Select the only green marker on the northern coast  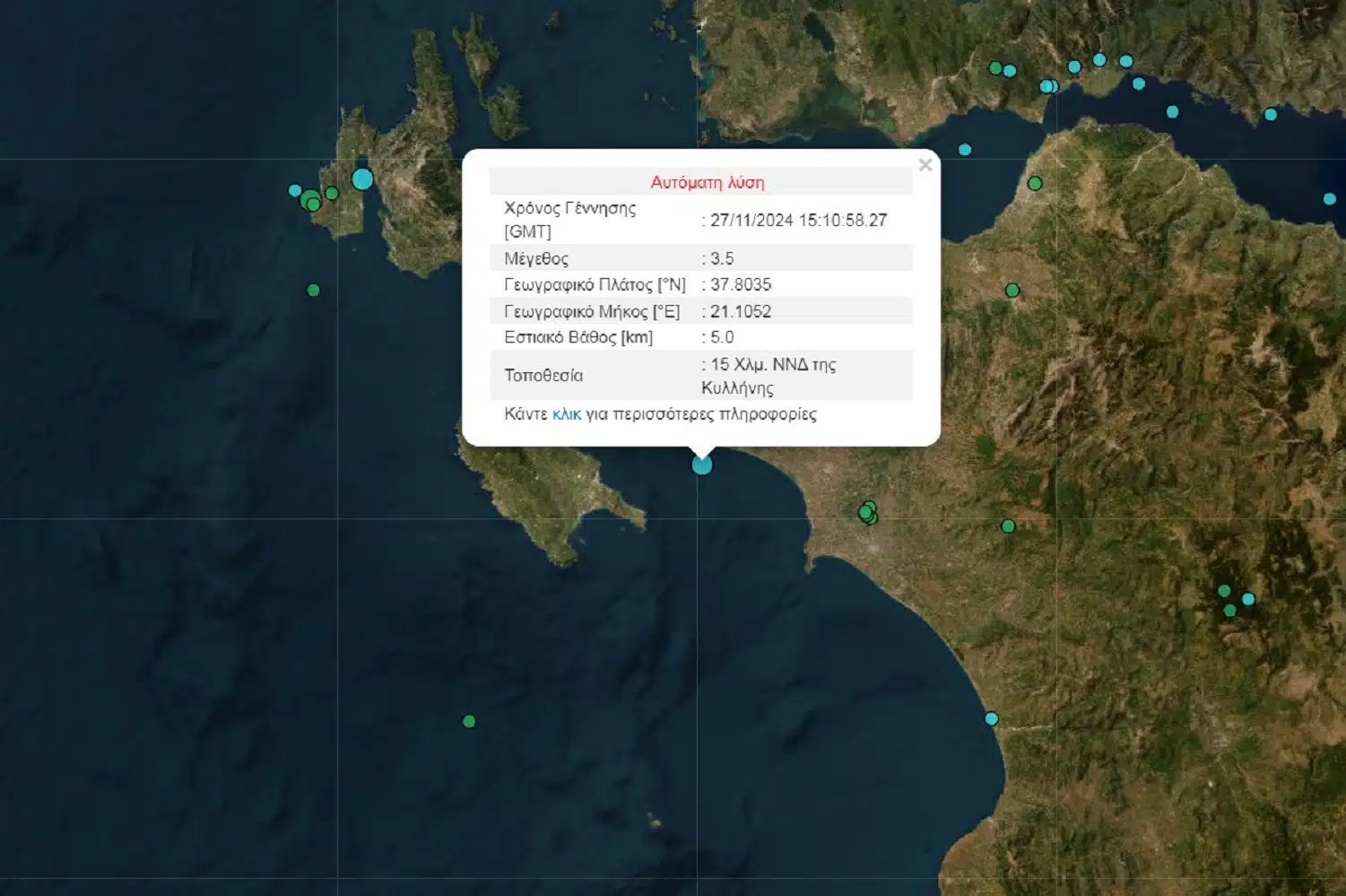point(995,68)
